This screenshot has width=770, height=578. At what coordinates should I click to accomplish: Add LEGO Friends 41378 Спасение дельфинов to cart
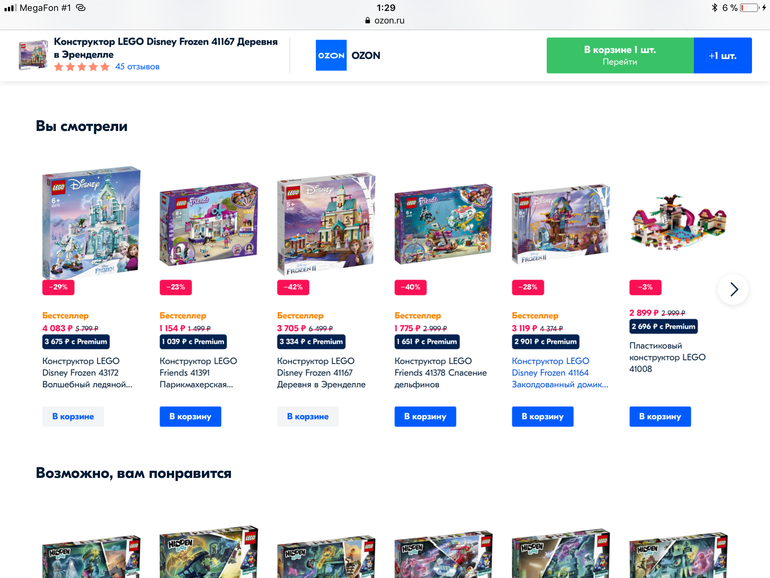pos(425,416)
